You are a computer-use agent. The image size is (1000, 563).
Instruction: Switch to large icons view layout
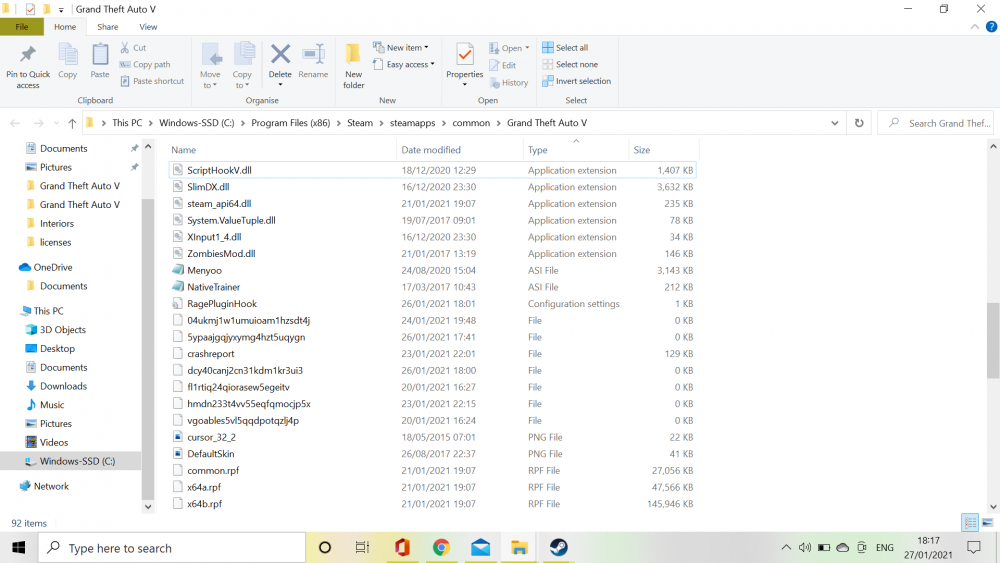[x=987, y=523]
